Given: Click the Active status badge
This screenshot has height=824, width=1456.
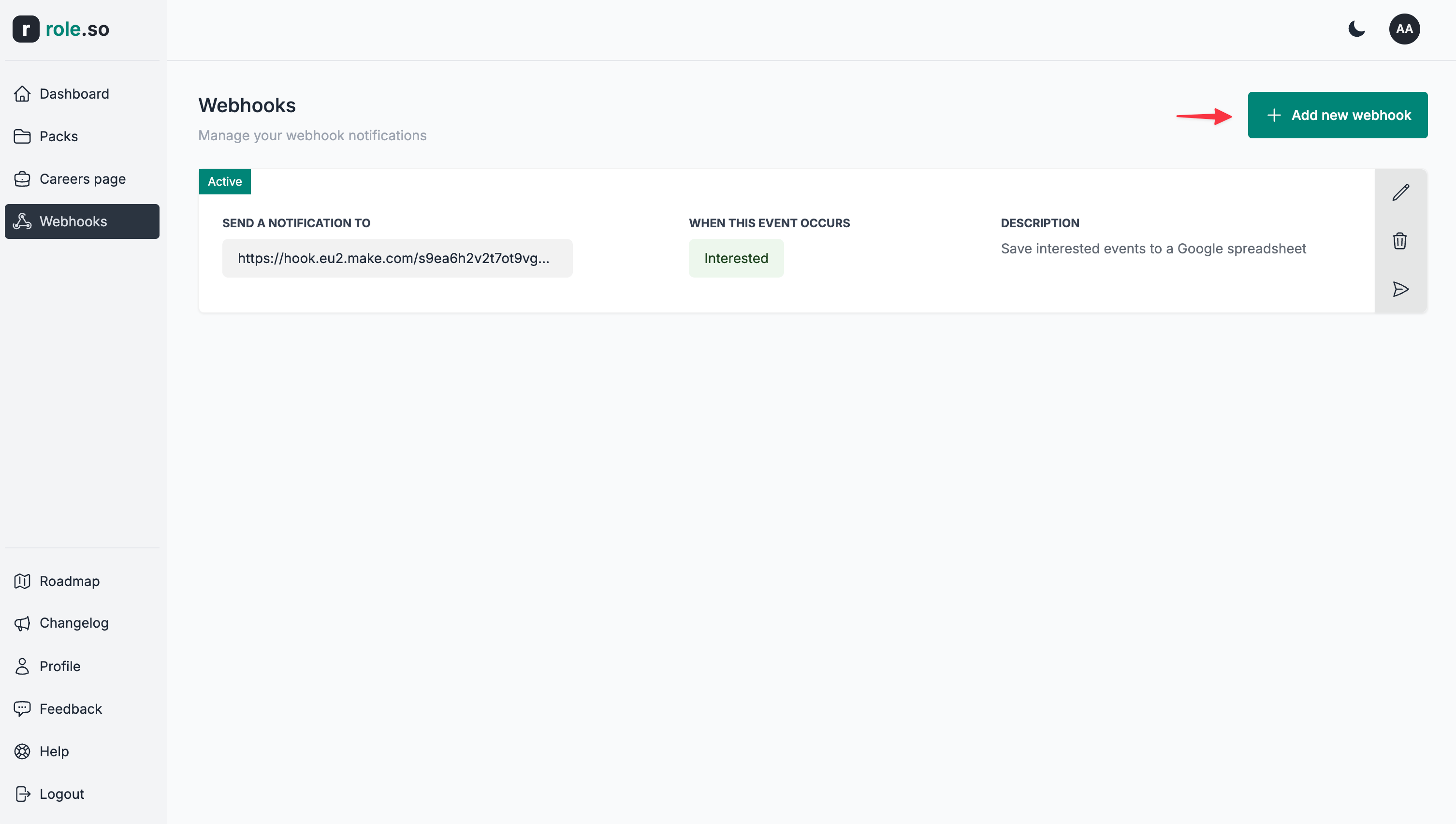Looking at the screenshot, I should pyautogui.click(x=225, y=182).
